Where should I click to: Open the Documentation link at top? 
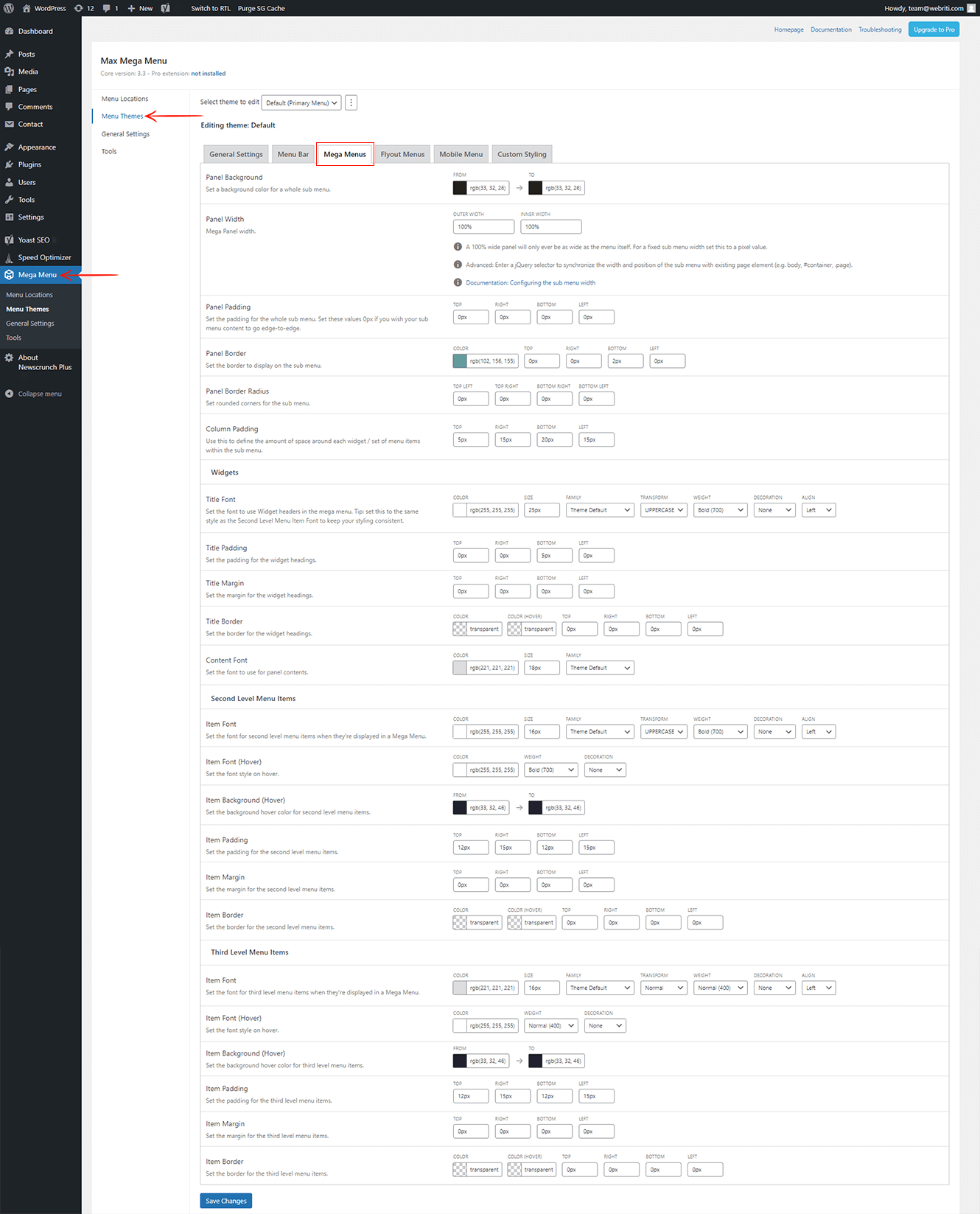(x=831, y=29)
